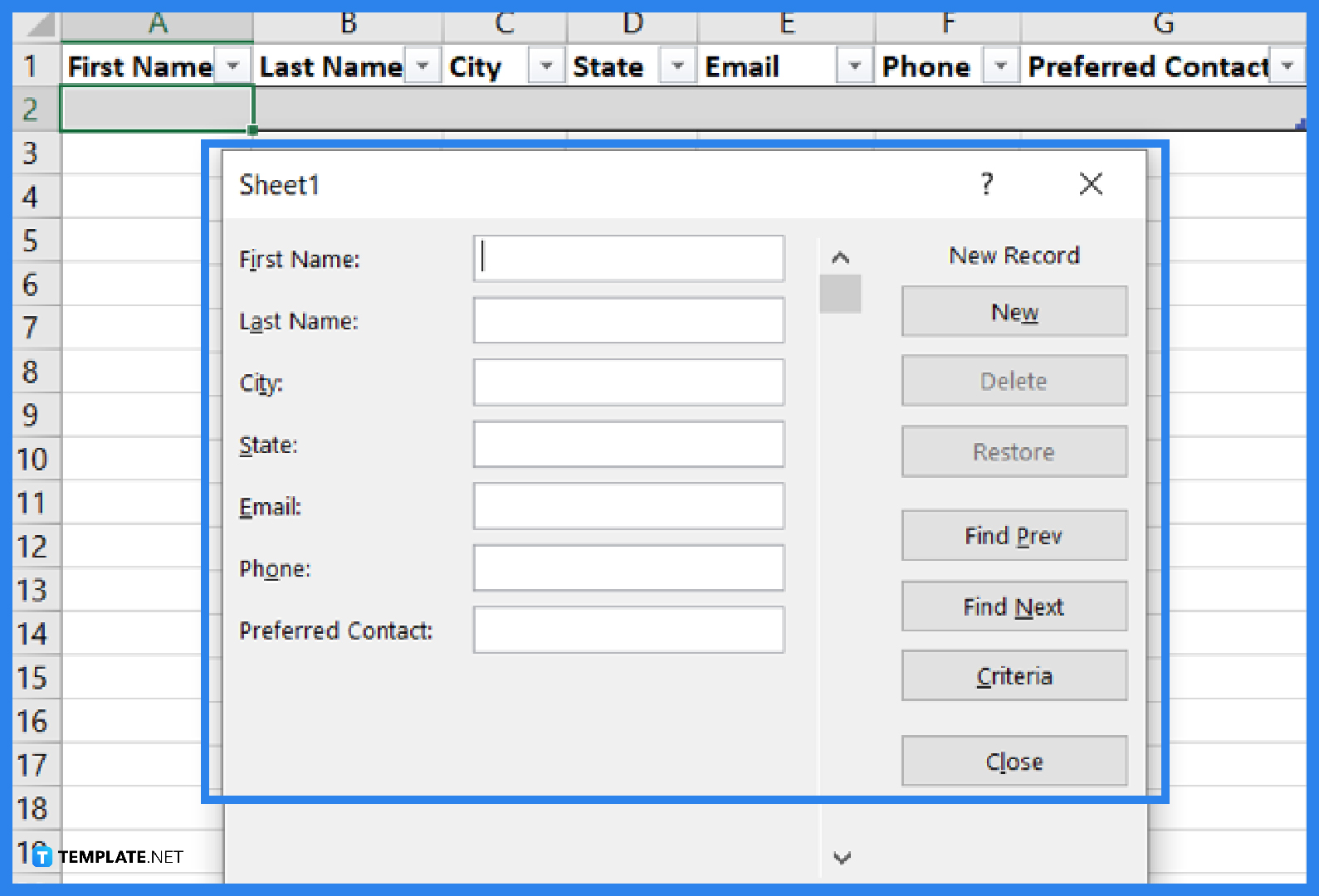Viewport: 1319px width, 896px height.
Task: Select column E header
Action: (787, 26)
